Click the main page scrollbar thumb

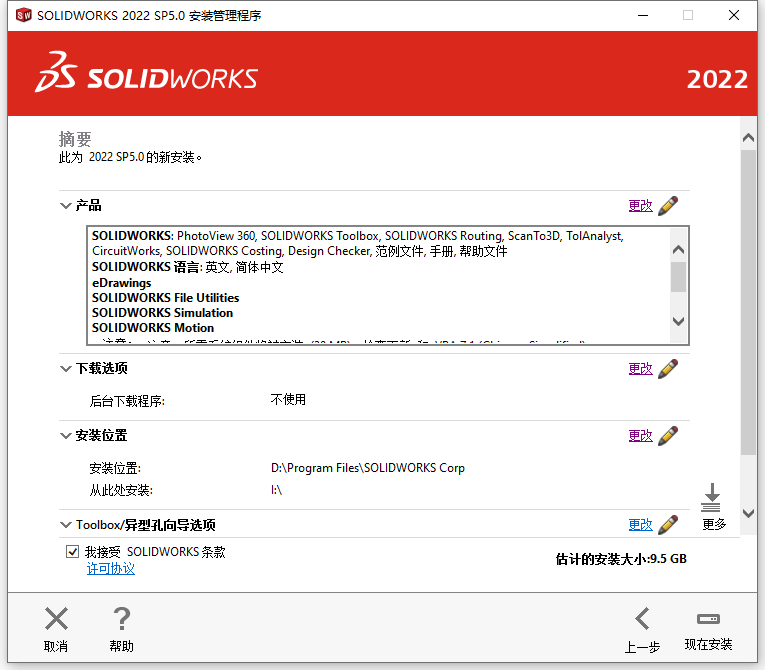[x=748, y=303]
